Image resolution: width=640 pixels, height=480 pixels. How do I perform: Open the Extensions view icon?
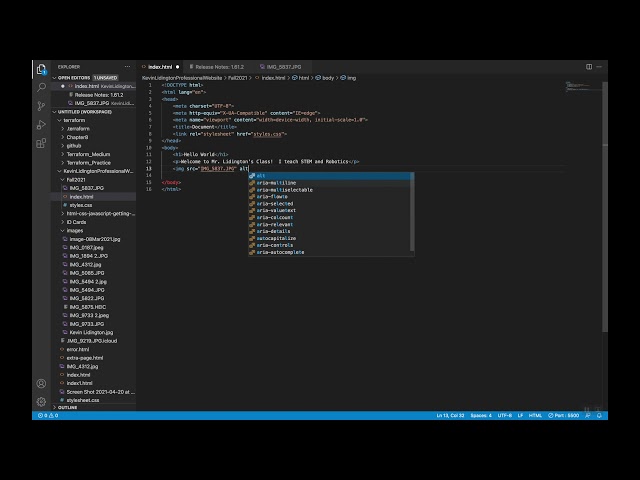pos(41,143)
